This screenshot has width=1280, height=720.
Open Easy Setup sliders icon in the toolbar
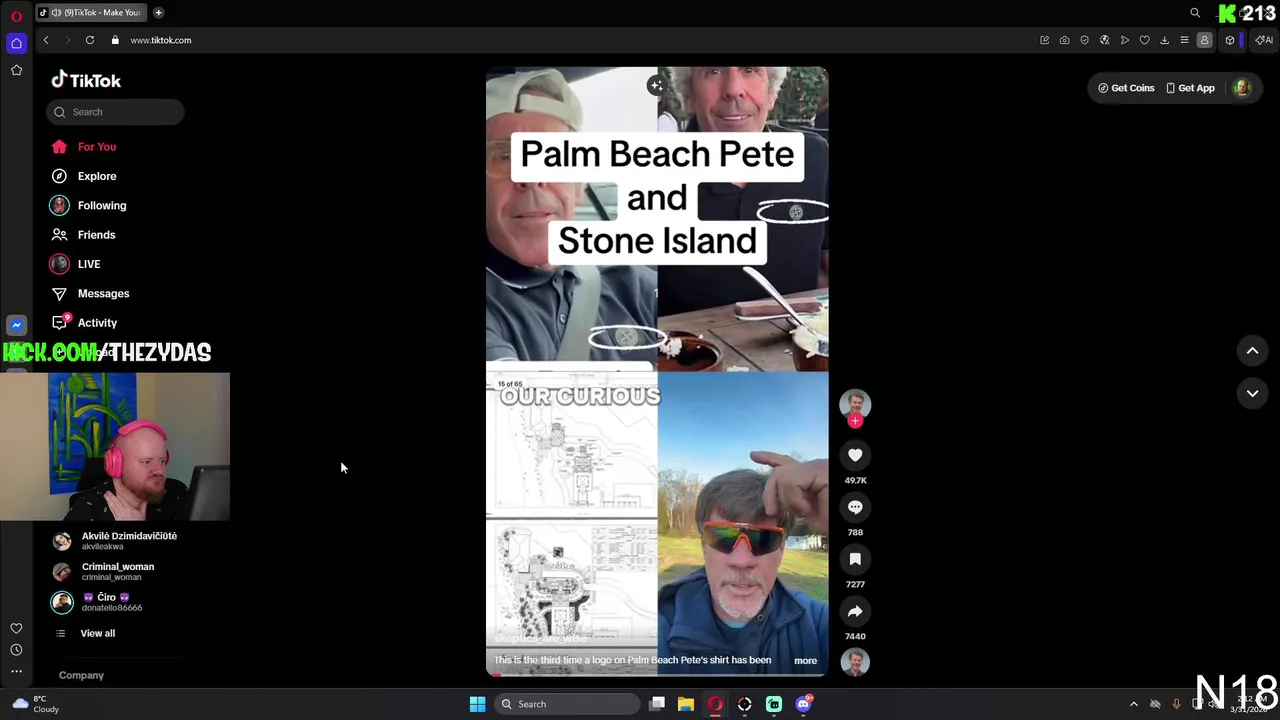pos(1184,40)
